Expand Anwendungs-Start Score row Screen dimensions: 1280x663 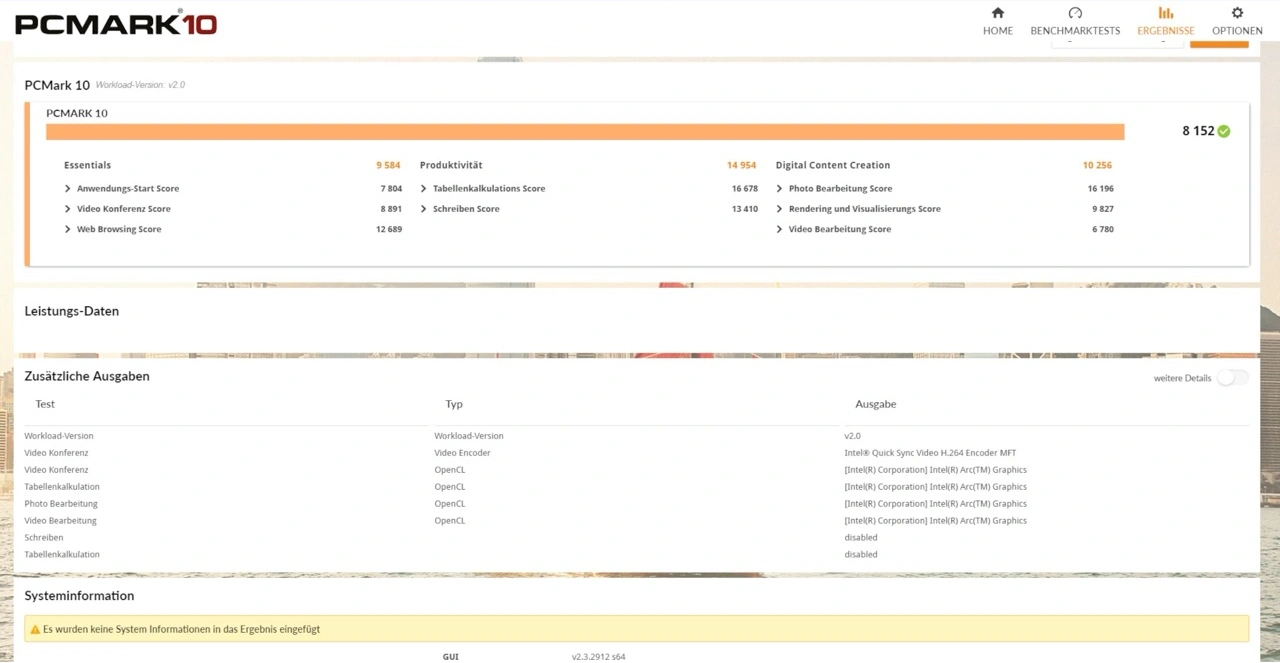[68, 188]
